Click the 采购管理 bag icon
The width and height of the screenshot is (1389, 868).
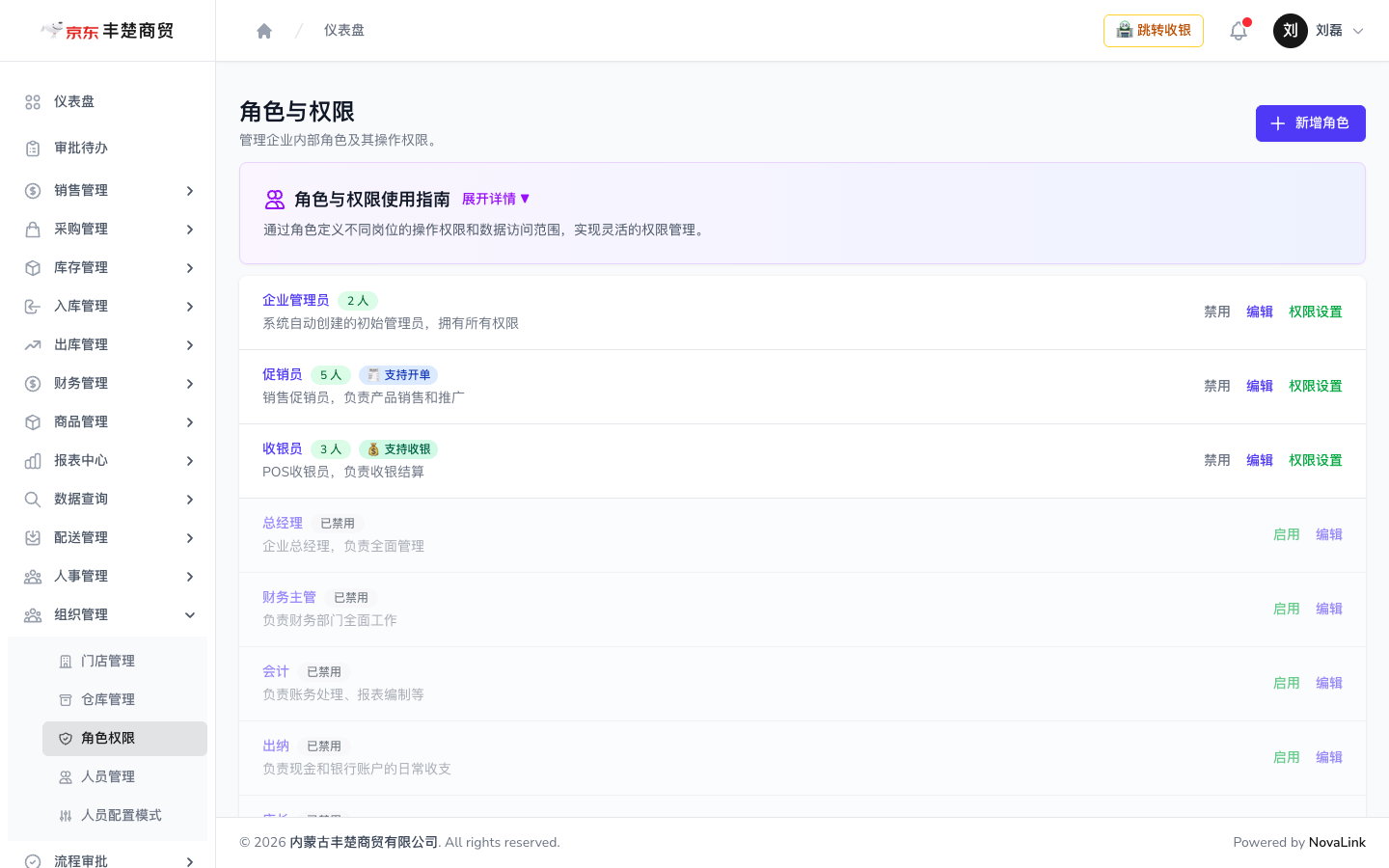(33, 230)
